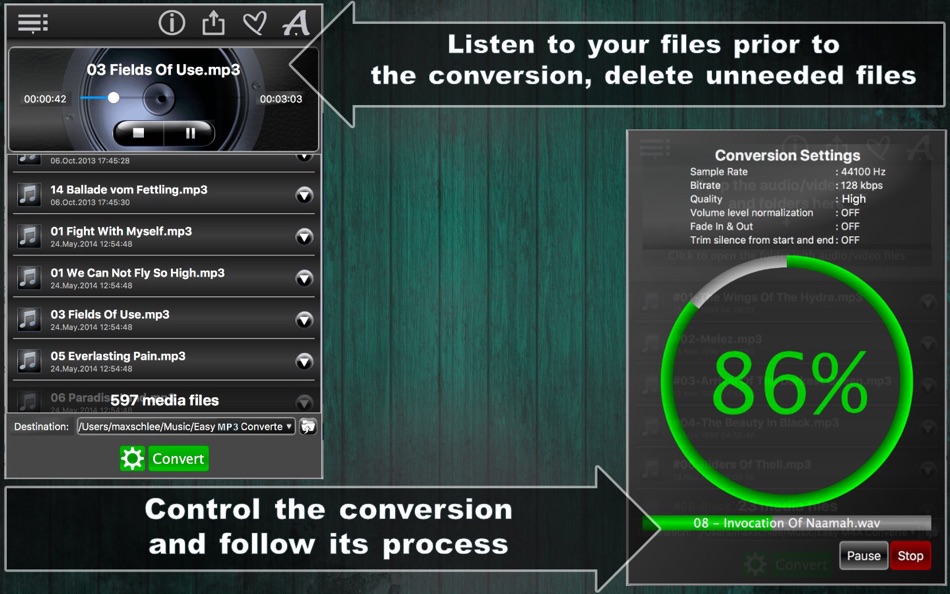Open the playlist menu icon

click(x=33, y=22)
